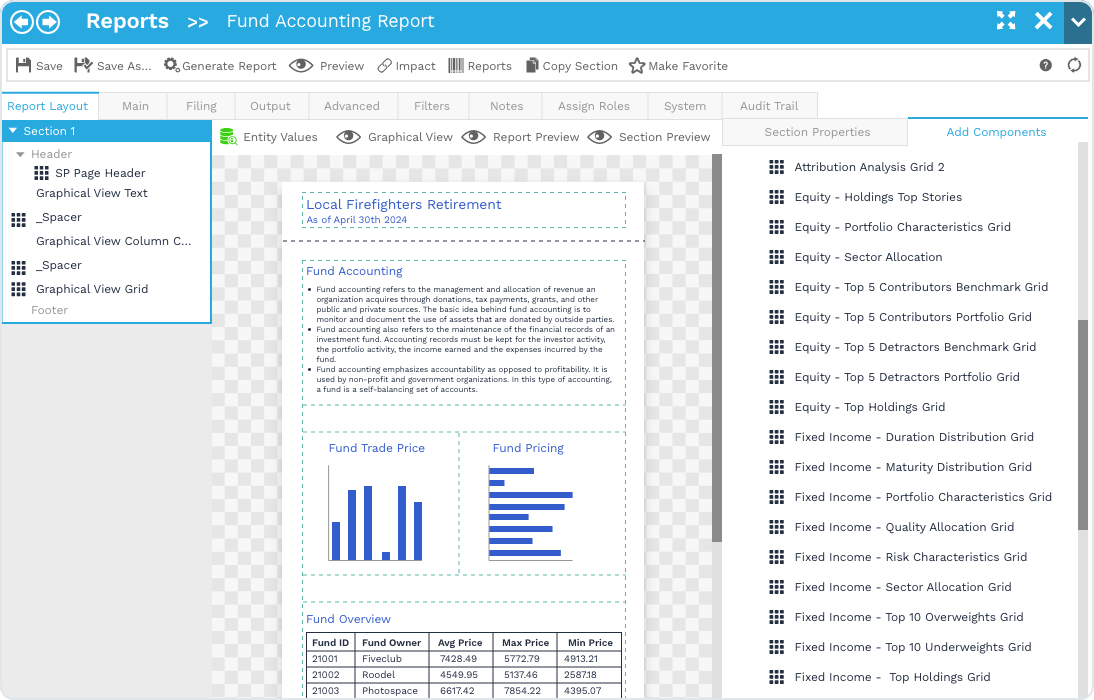Viewport: 1094px width, 700px height.
Task: Toggle Report Preview visibility
Action: click(x=474, y=137)
